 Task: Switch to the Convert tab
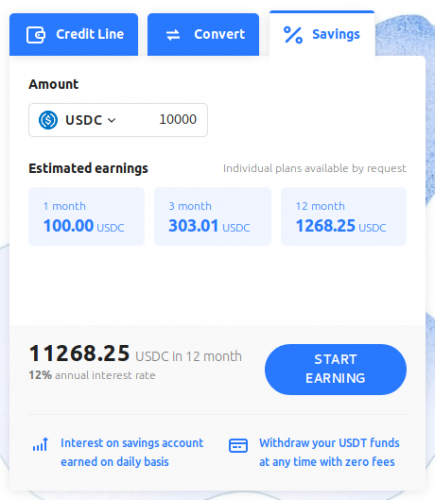coord(203,34)
